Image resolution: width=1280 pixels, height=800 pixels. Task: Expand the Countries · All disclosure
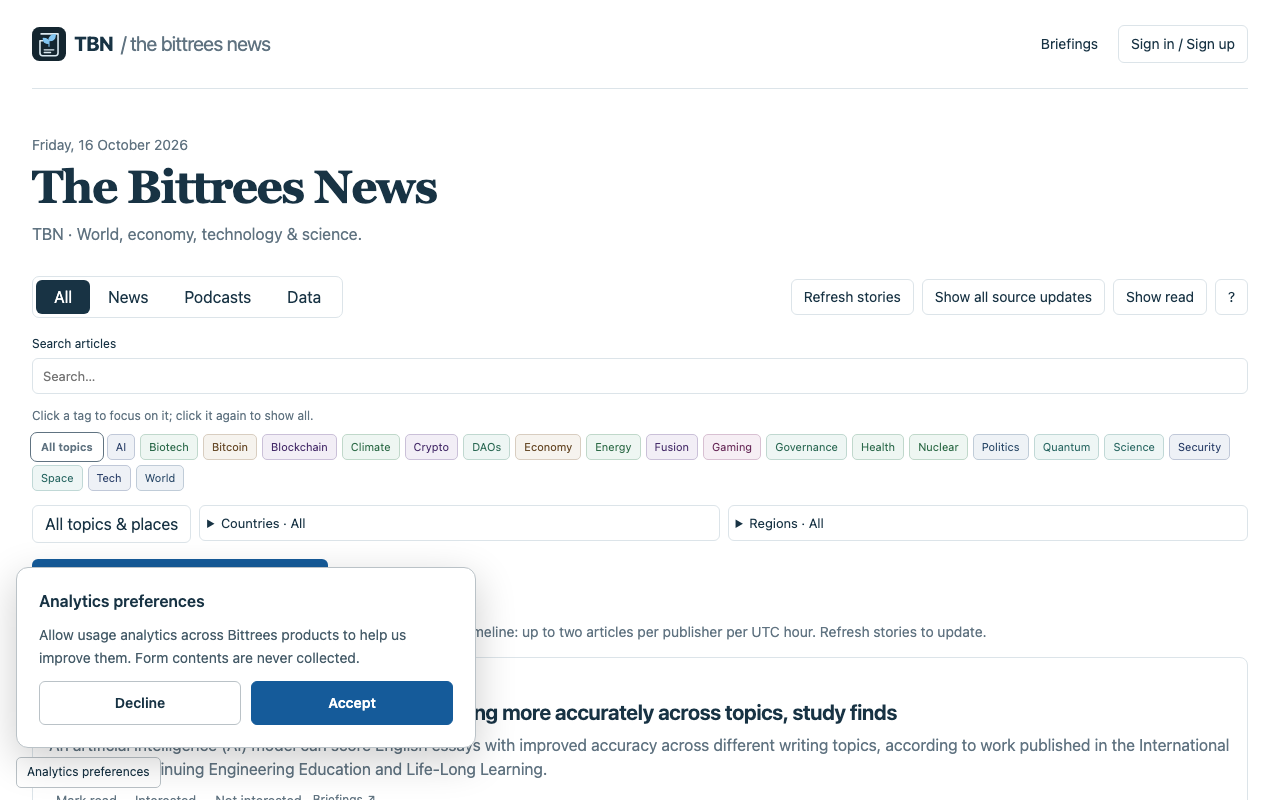pos(459,523)
